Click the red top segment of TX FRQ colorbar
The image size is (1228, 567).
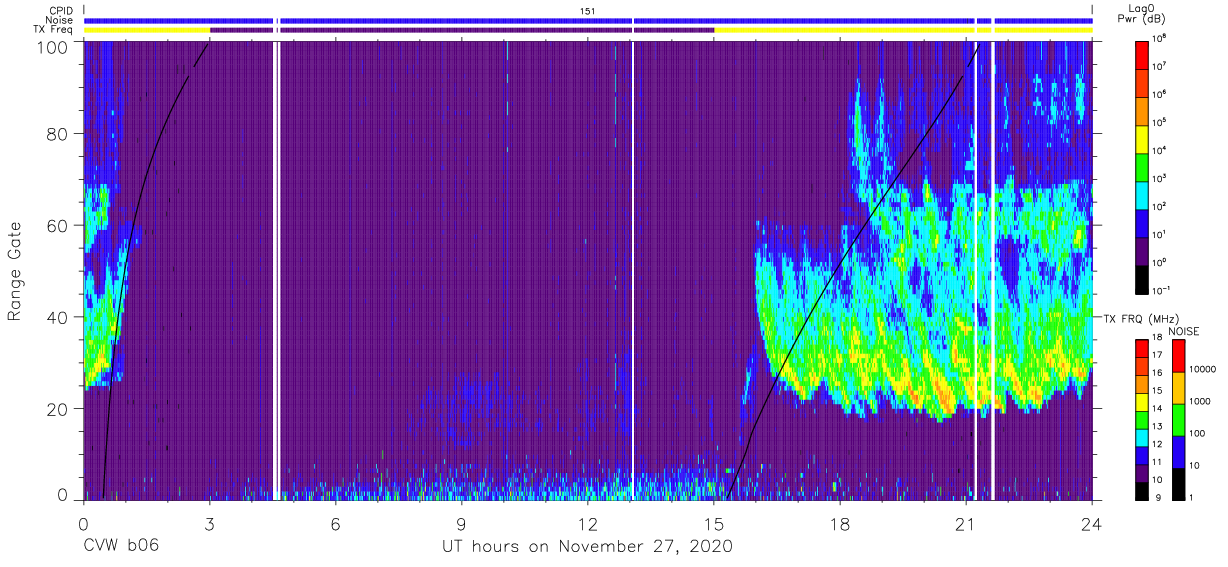tap(1143, 347)
